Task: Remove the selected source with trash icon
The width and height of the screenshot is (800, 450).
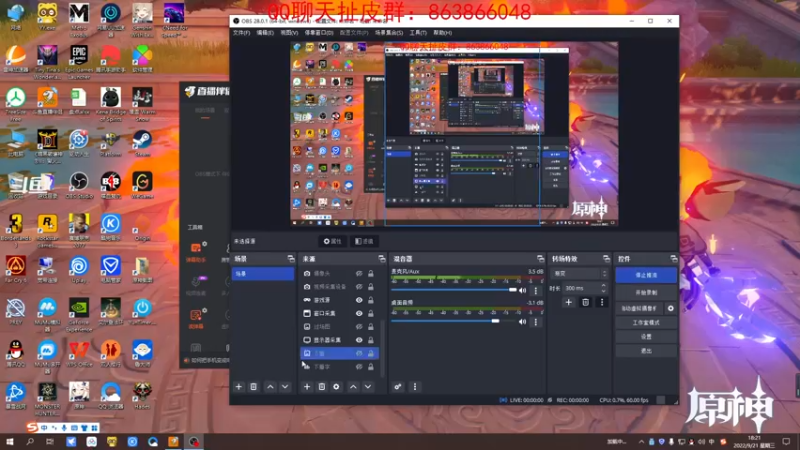Action: (321, 387)
